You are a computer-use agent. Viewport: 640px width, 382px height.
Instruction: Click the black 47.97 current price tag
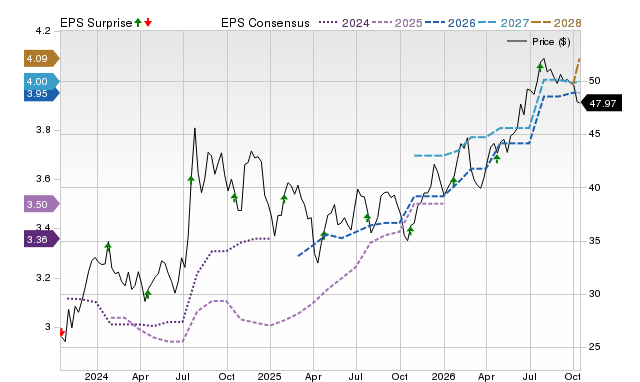[x=601, y=103]
